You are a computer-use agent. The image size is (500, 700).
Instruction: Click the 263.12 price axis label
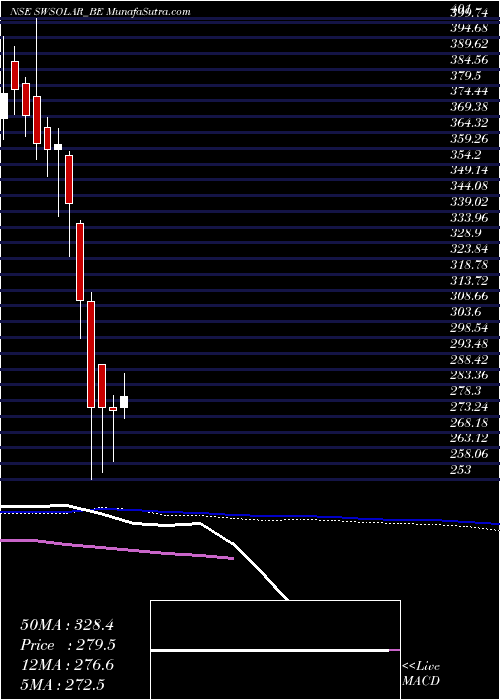coord(470,438)
